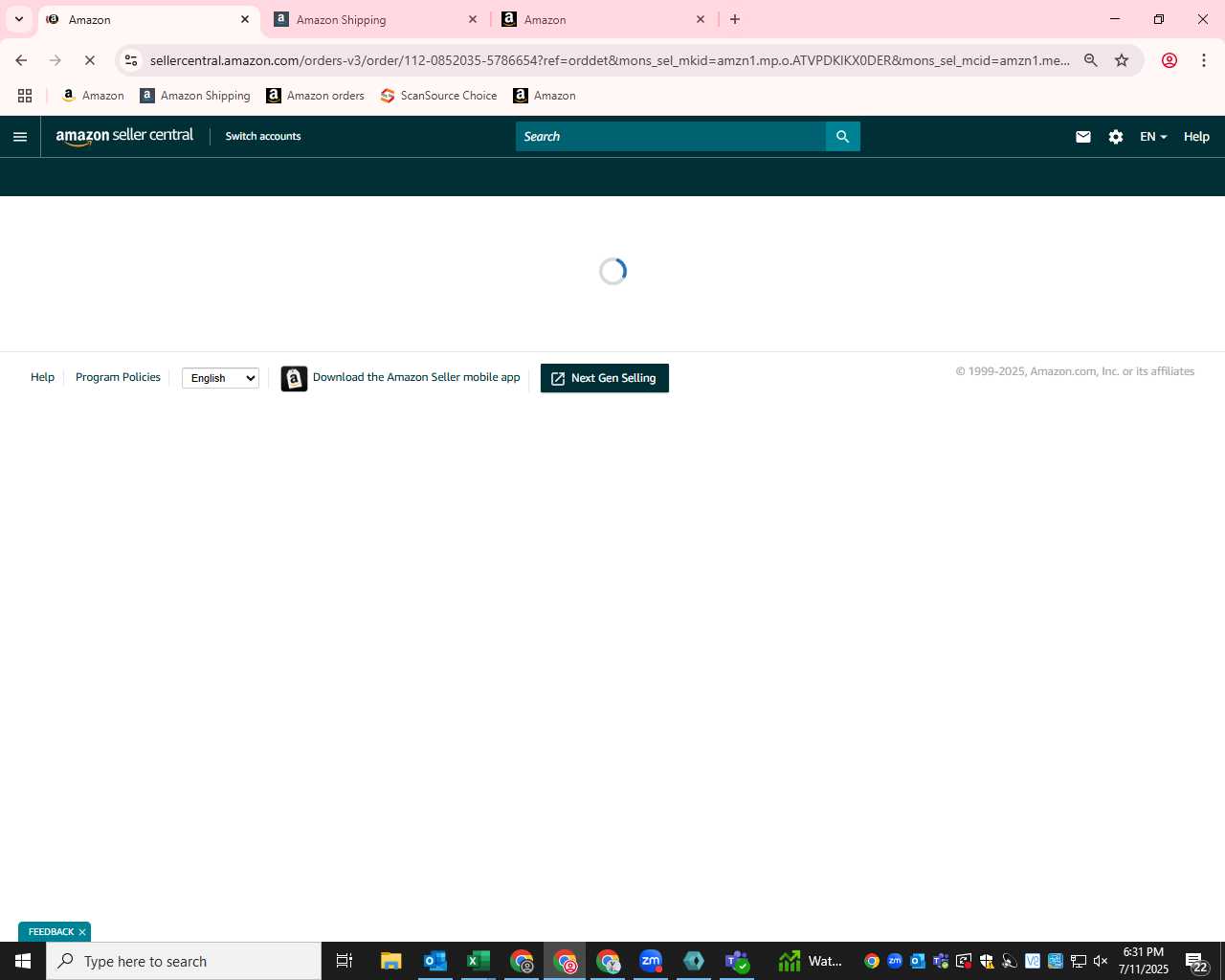Image resolution: width=1225 pixels, height=980 pixels.
Task: Open Chrome three-dot menu
Action: [x=1204, y=60]
